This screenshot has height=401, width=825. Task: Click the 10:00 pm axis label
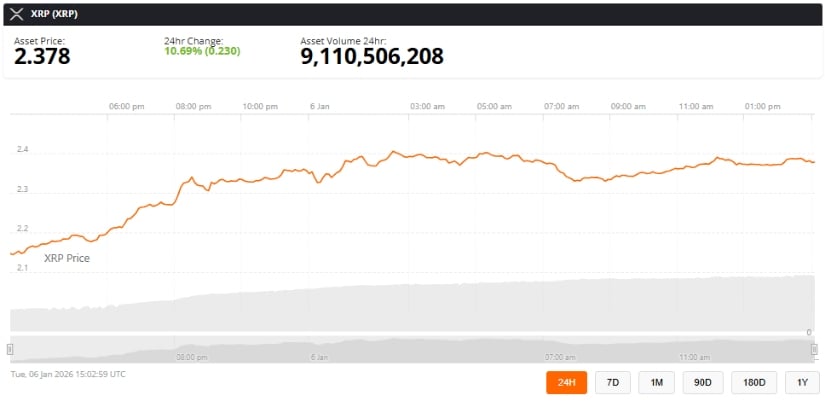pyautogui.click(x=259, y=106)
